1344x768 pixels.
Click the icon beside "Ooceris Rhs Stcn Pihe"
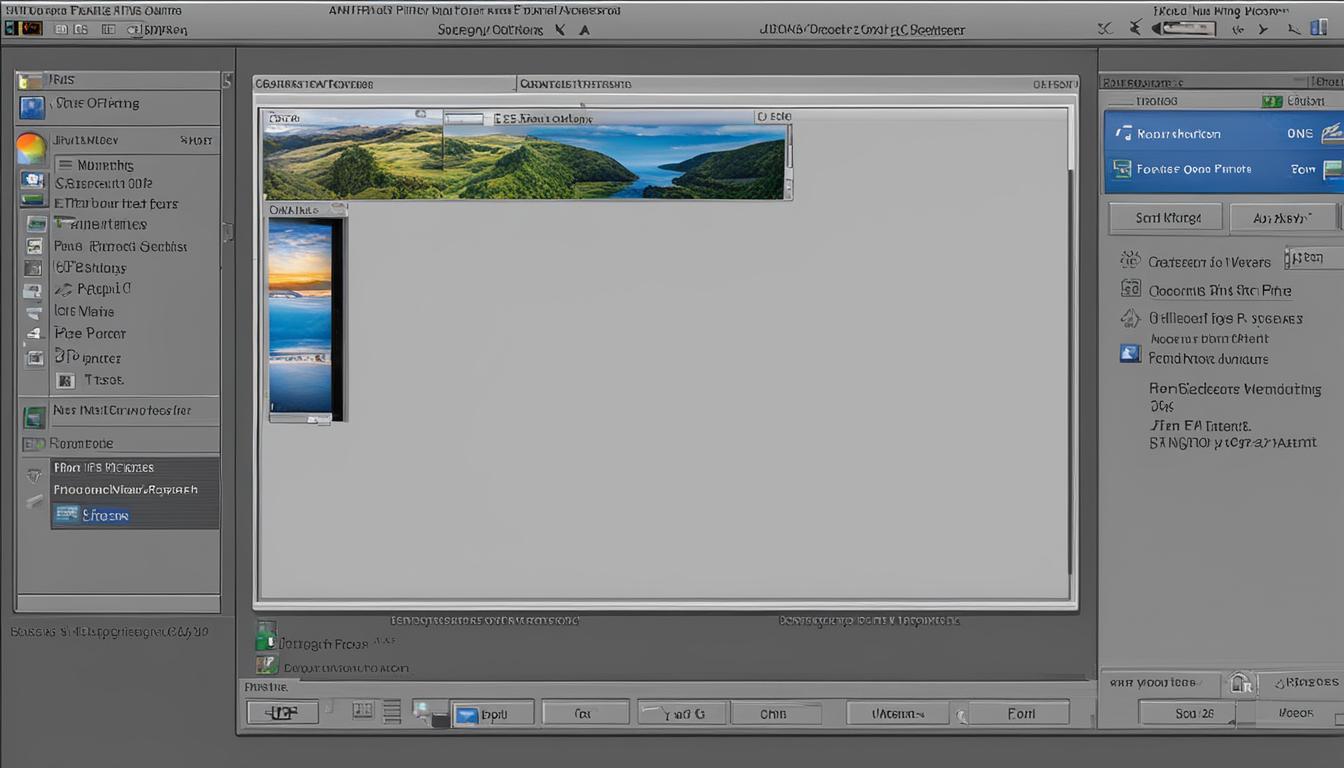[1130, 289]
